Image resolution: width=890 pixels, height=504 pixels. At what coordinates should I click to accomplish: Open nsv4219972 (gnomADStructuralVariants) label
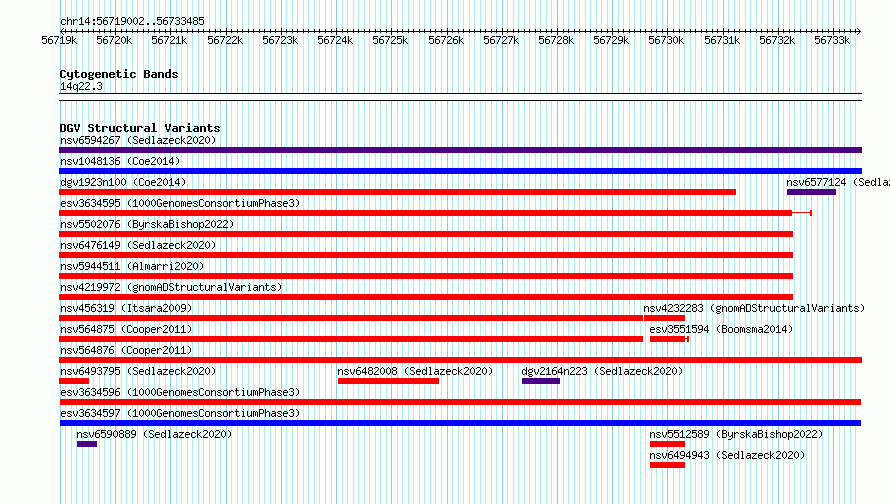171,287
